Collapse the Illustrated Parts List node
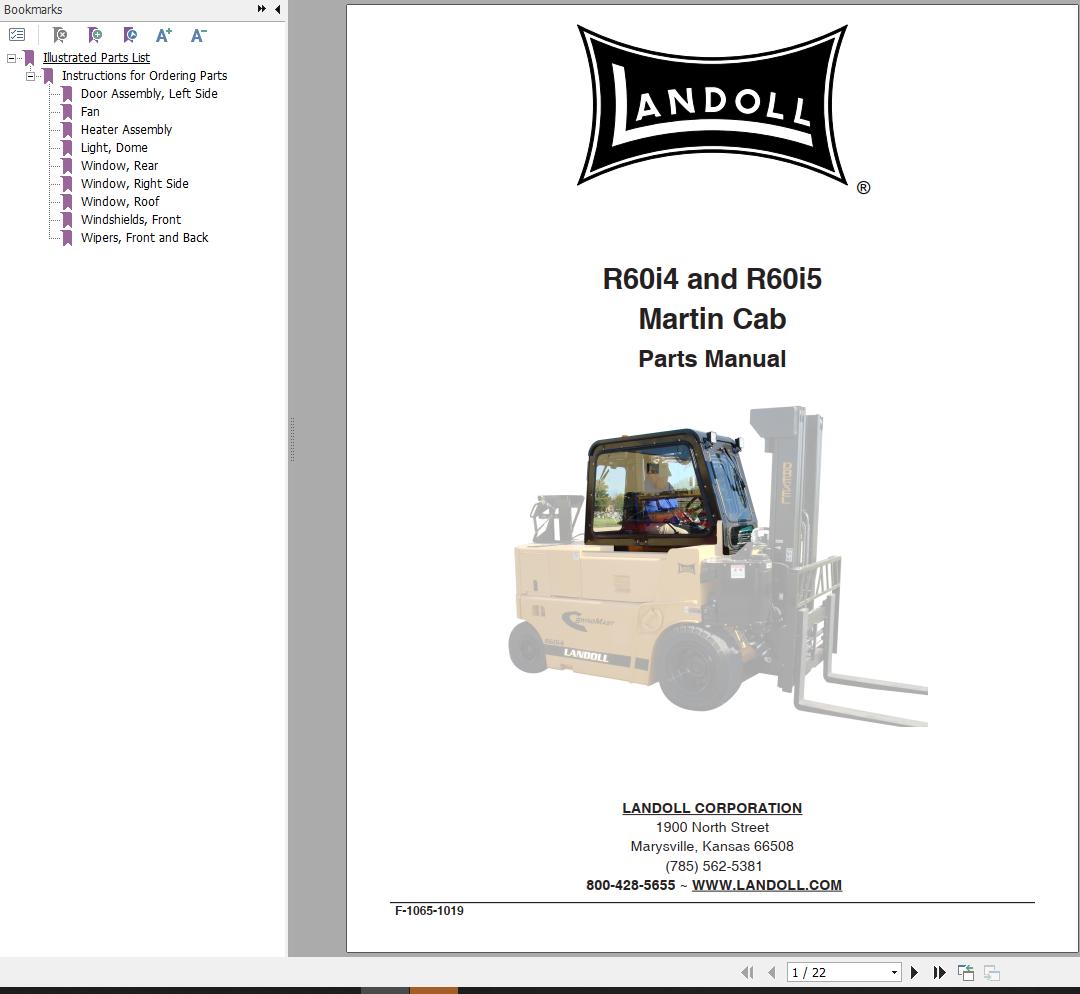The height and width of the screenshot is (994, 1080). tap(11, 57)
